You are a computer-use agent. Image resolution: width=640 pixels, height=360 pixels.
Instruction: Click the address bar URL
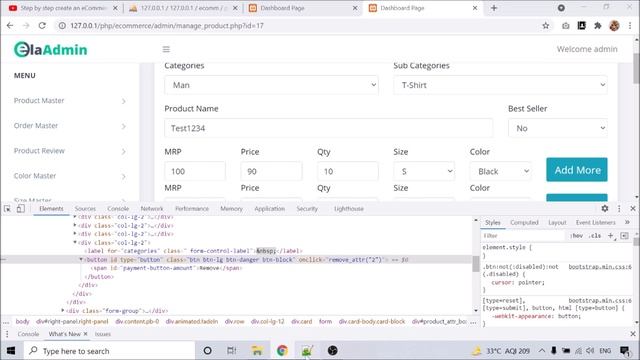167,26
